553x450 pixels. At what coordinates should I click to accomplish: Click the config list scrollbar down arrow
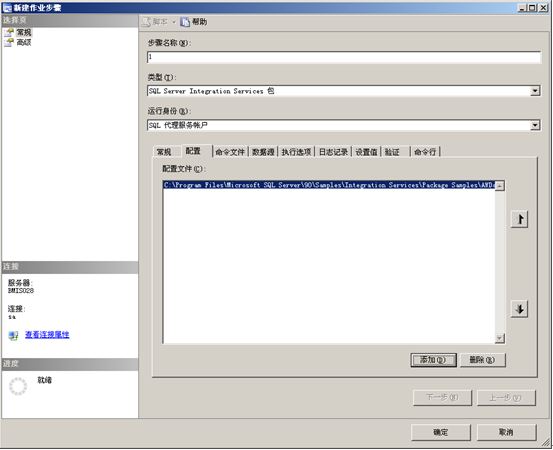click(499, 339)
